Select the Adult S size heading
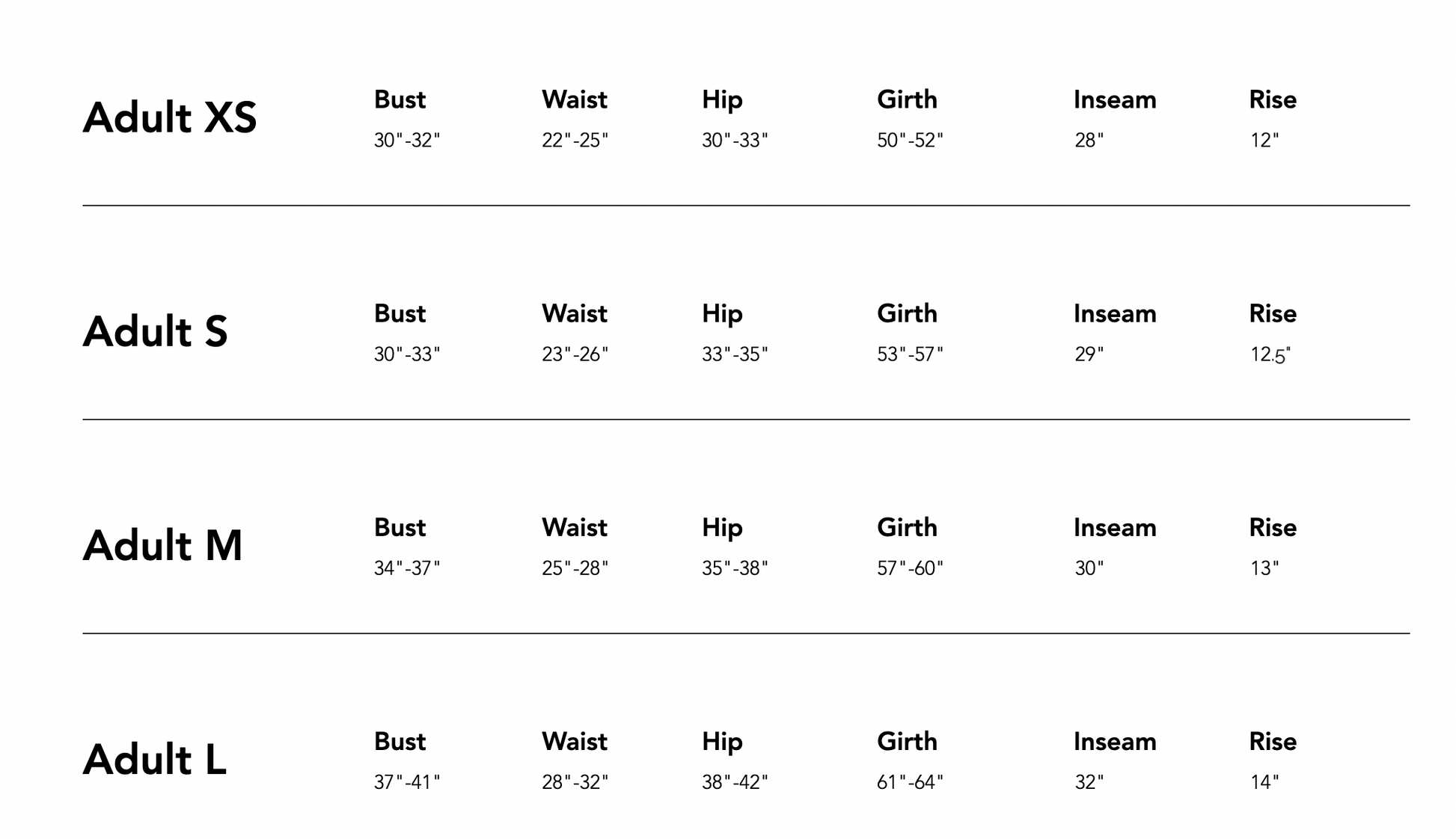This screenshot has height=839, width=1456. pos(155,331)
